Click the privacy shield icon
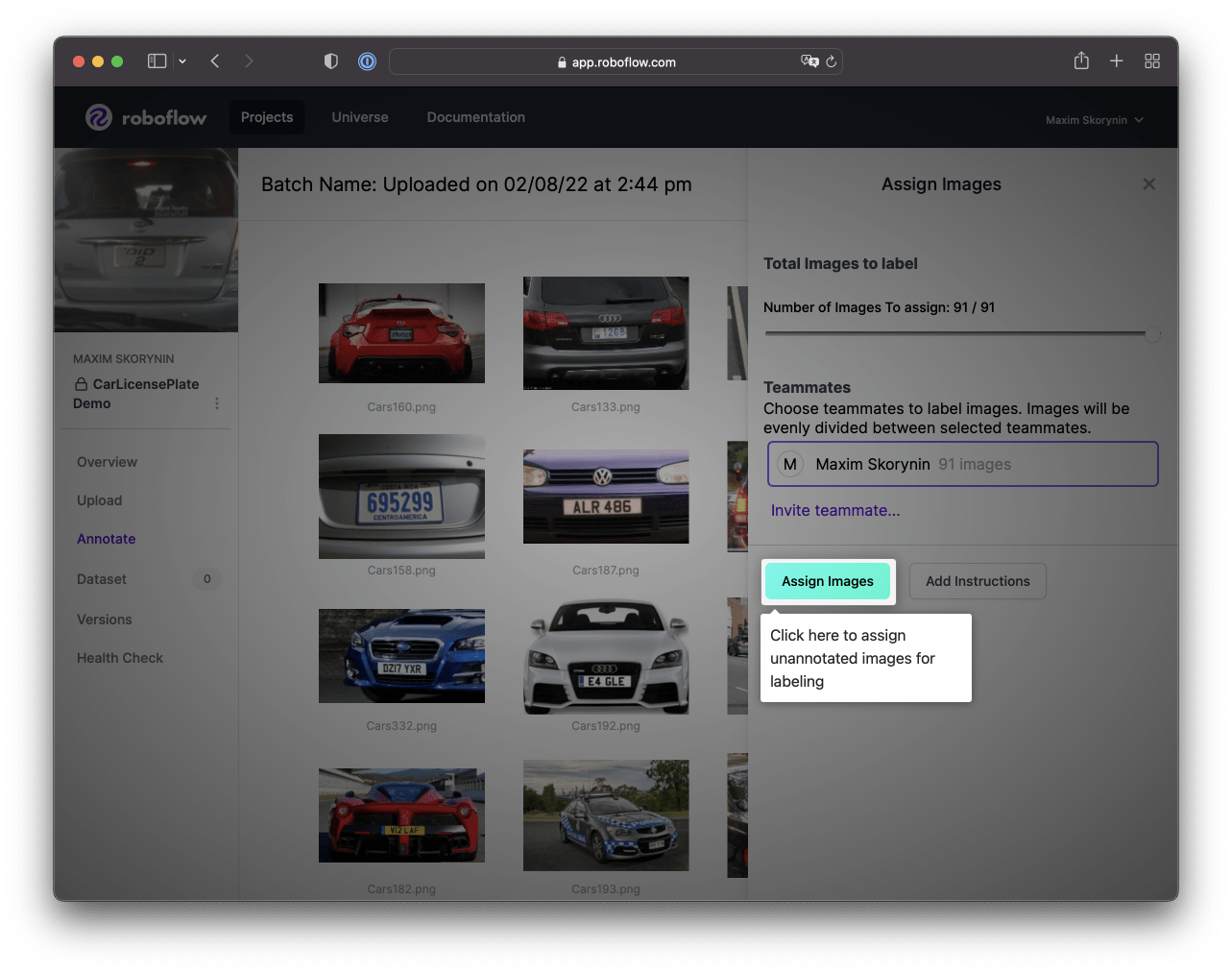This screenshot has width=1232, height=972. (x=331, y=61)
